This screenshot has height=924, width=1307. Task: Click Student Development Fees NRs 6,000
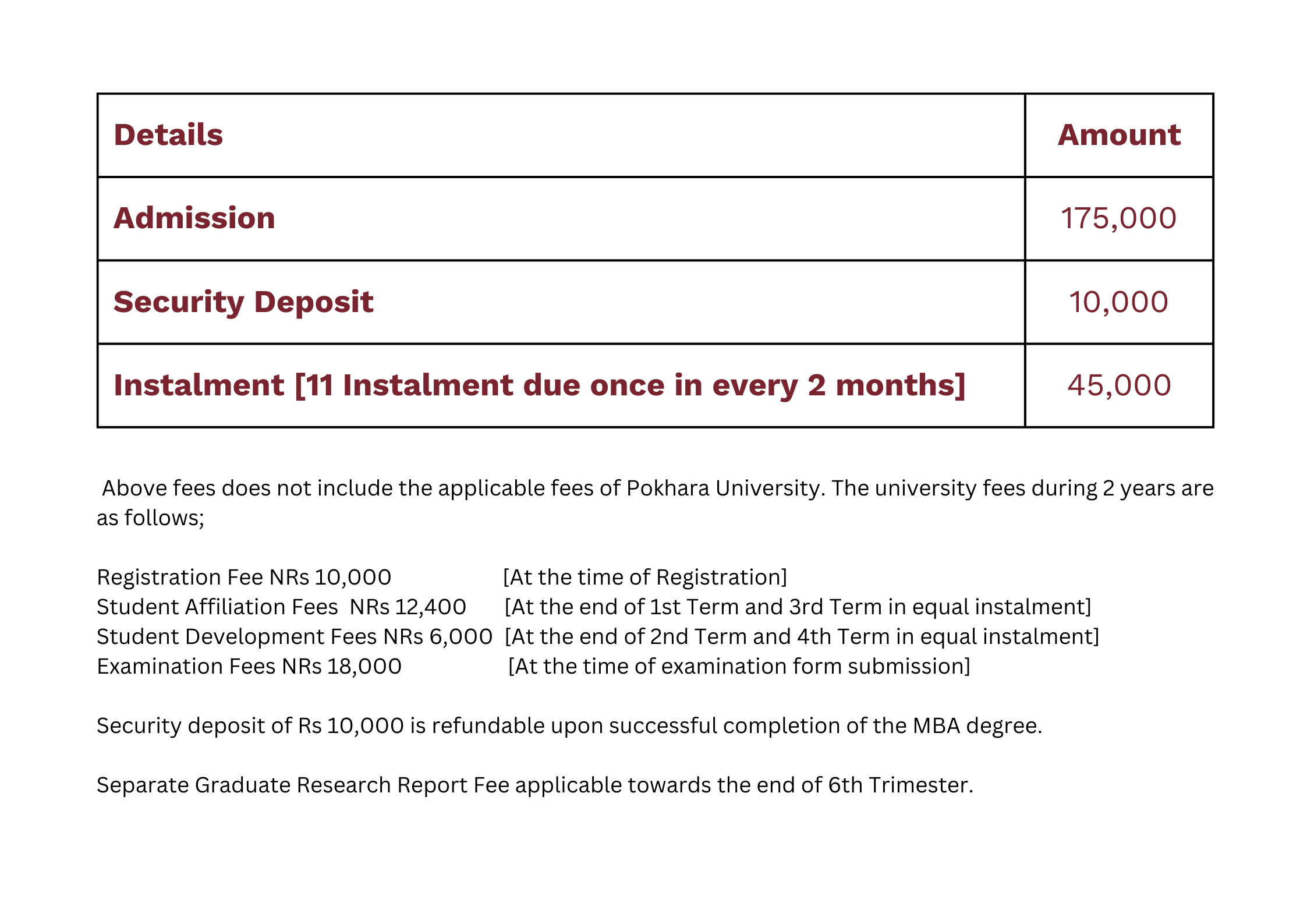tap(295, 636)
